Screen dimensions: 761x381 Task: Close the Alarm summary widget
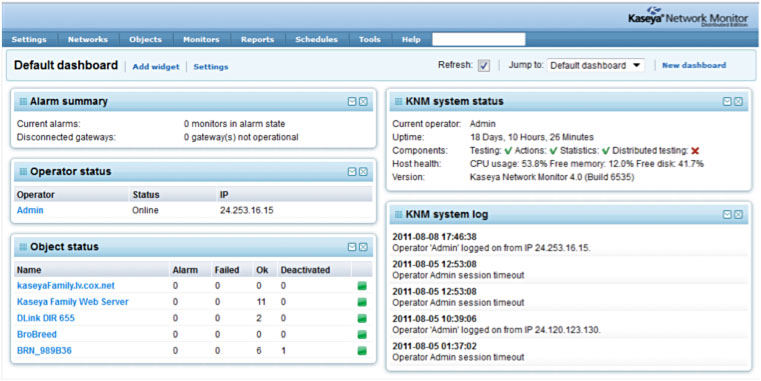click(x=363, y=101)
